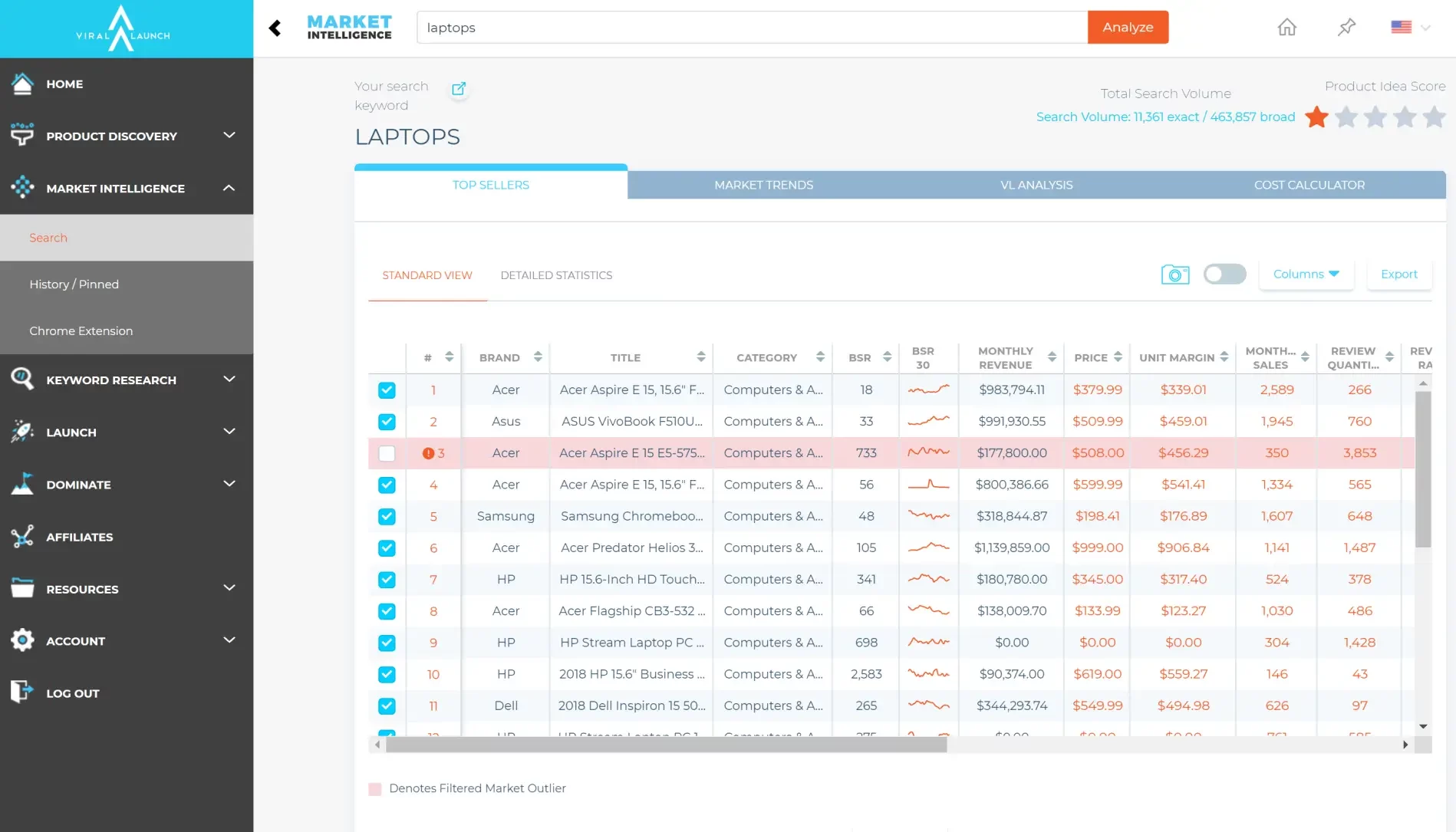The height and width of the screenshot is (832, 1456).
Task: Click the Launch rocket icon
Action: [x=22, y=431]
